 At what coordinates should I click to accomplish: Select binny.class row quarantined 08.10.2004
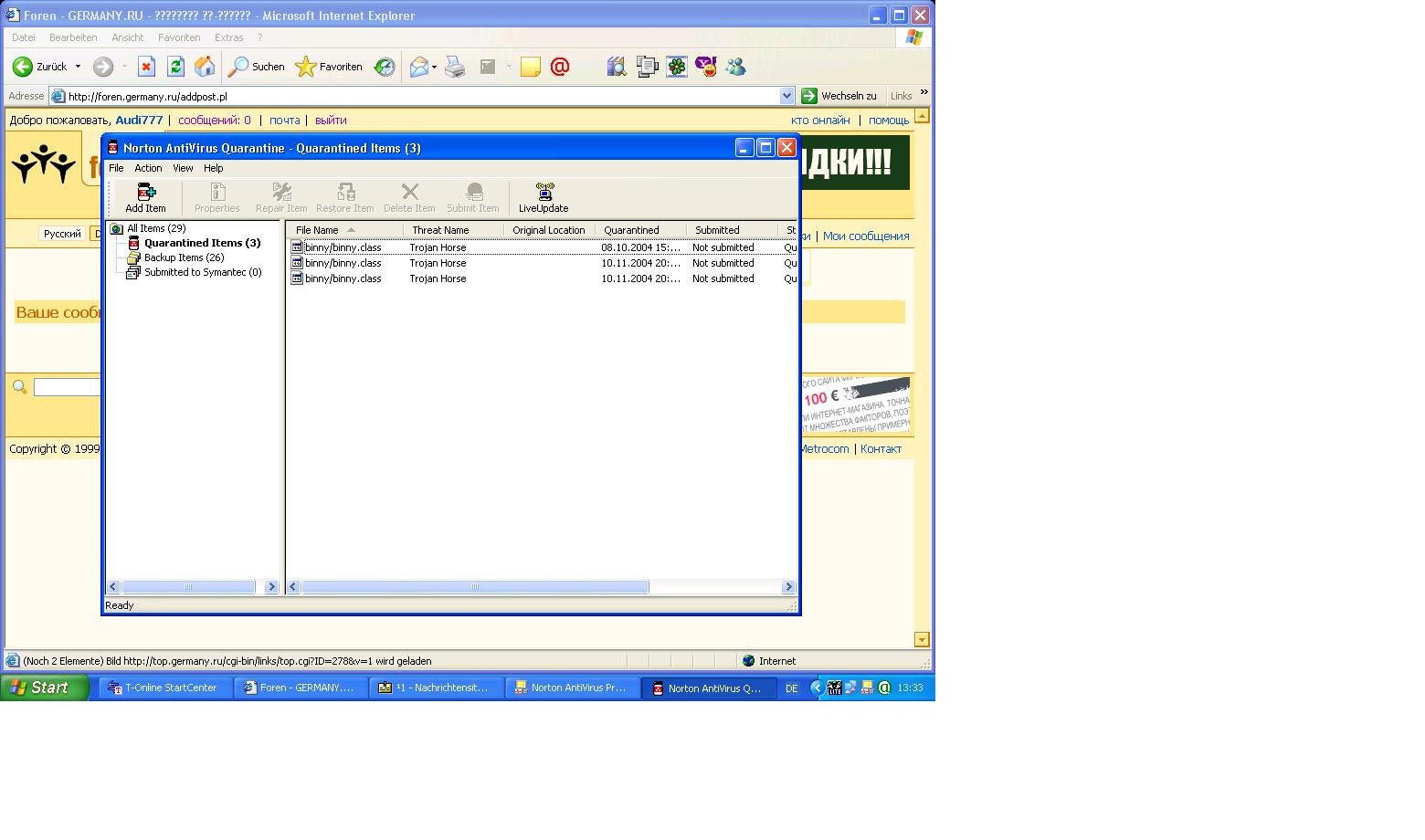coord(543,247)
